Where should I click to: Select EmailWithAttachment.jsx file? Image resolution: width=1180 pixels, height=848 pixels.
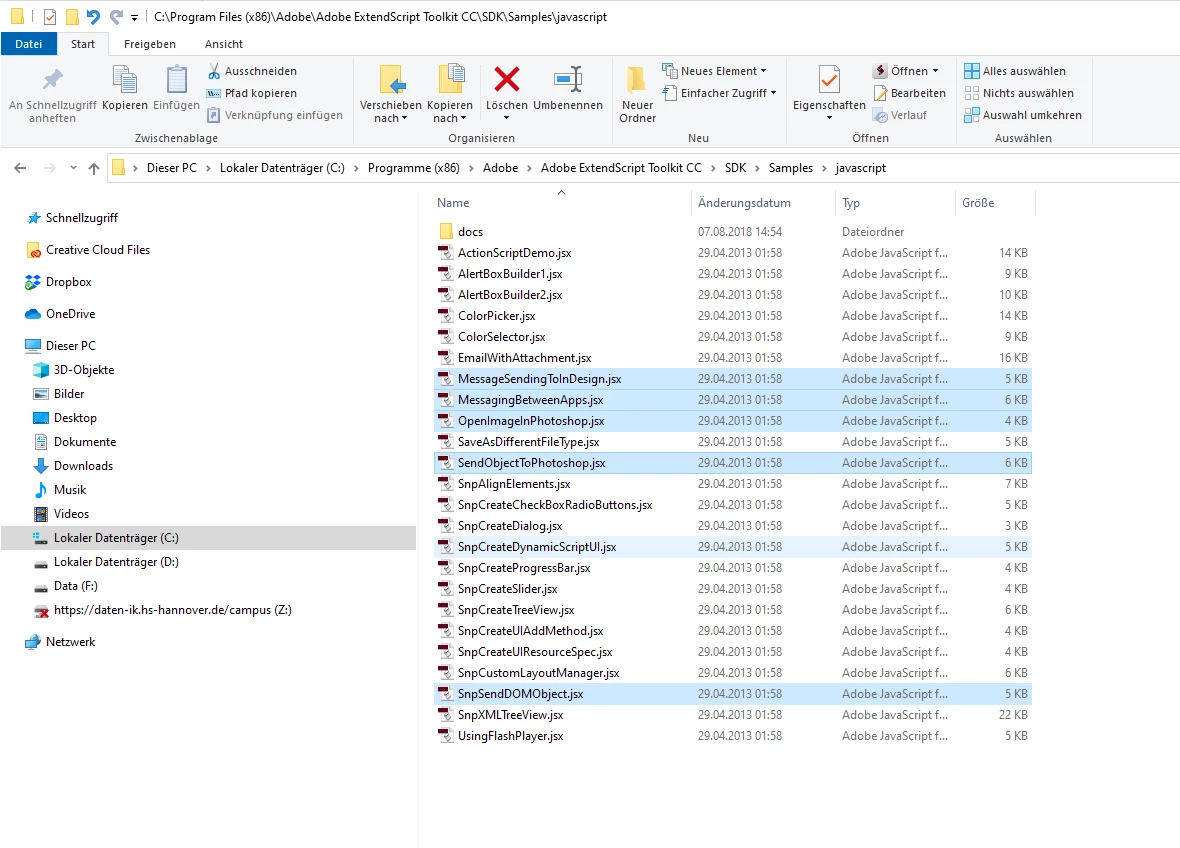[x=732, y=358]
